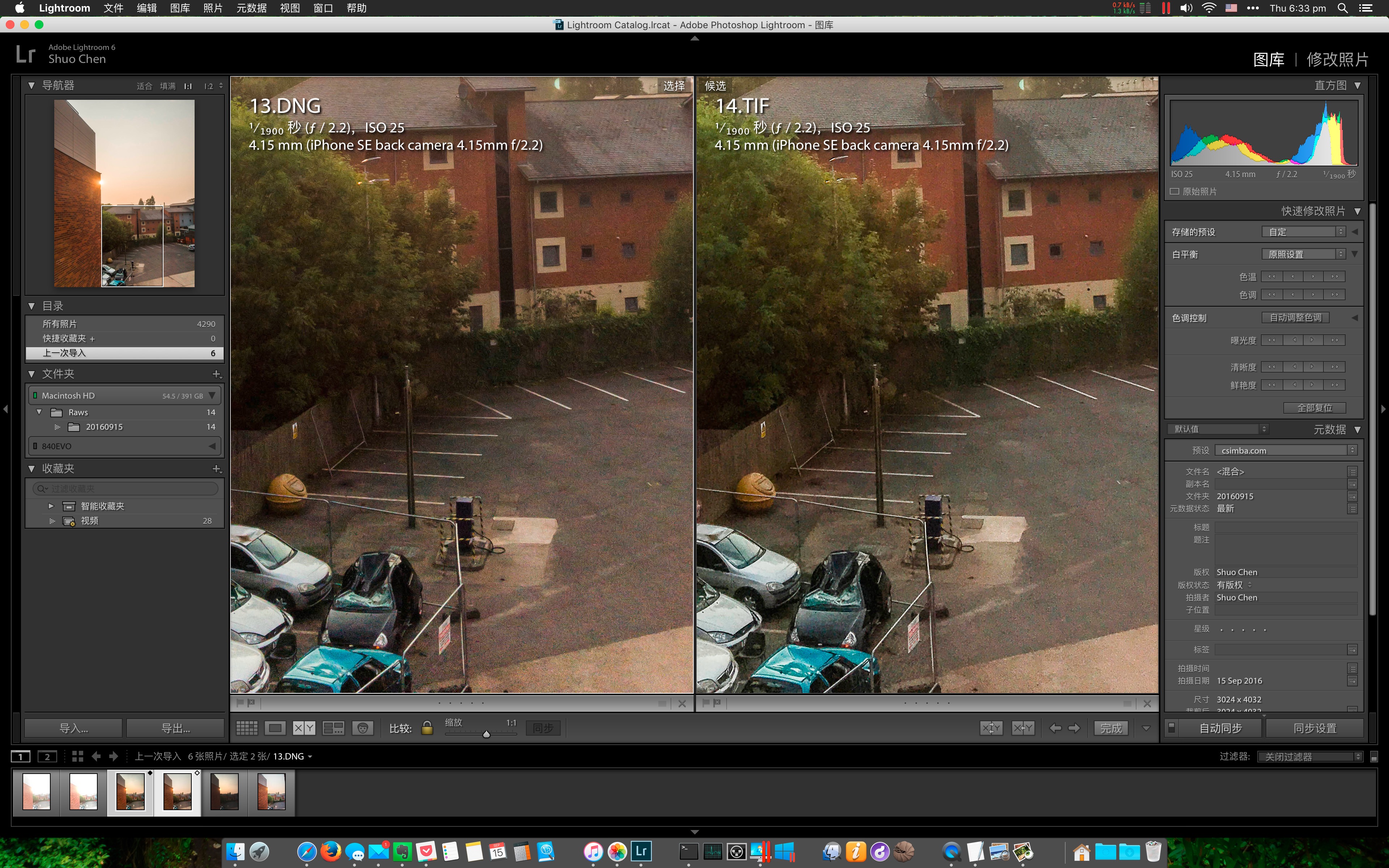Collapse the 目录 panel

tap(31, 306)
